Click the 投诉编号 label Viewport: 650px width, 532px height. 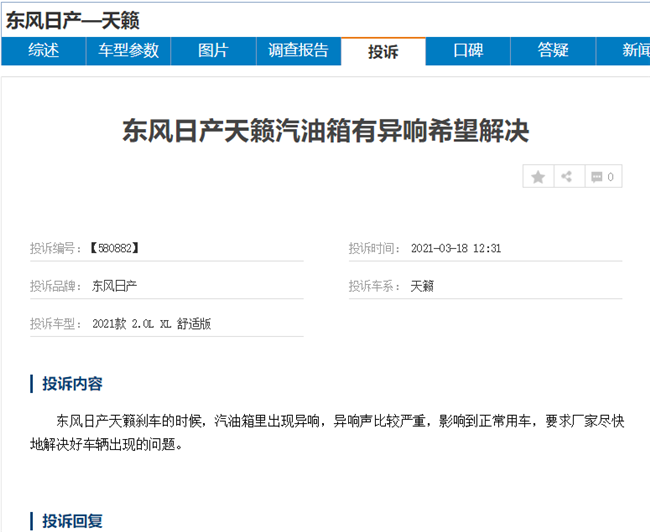coord(56,248)
